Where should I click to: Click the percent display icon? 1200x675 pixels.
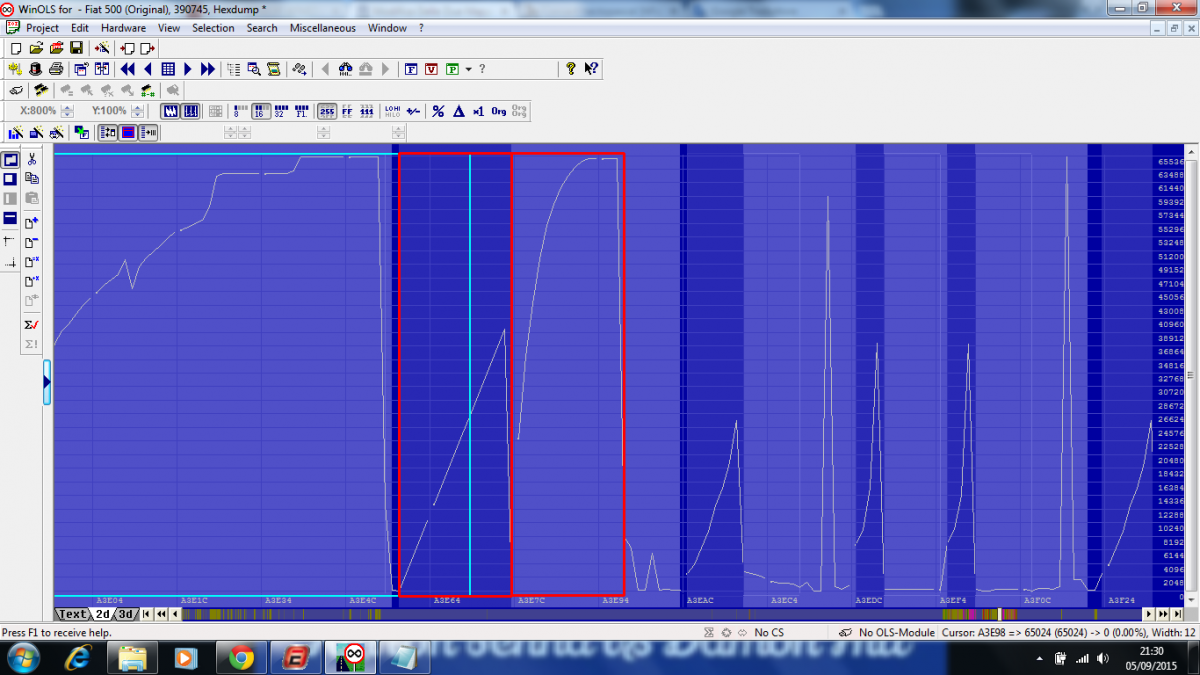click(x=438, y=111)
